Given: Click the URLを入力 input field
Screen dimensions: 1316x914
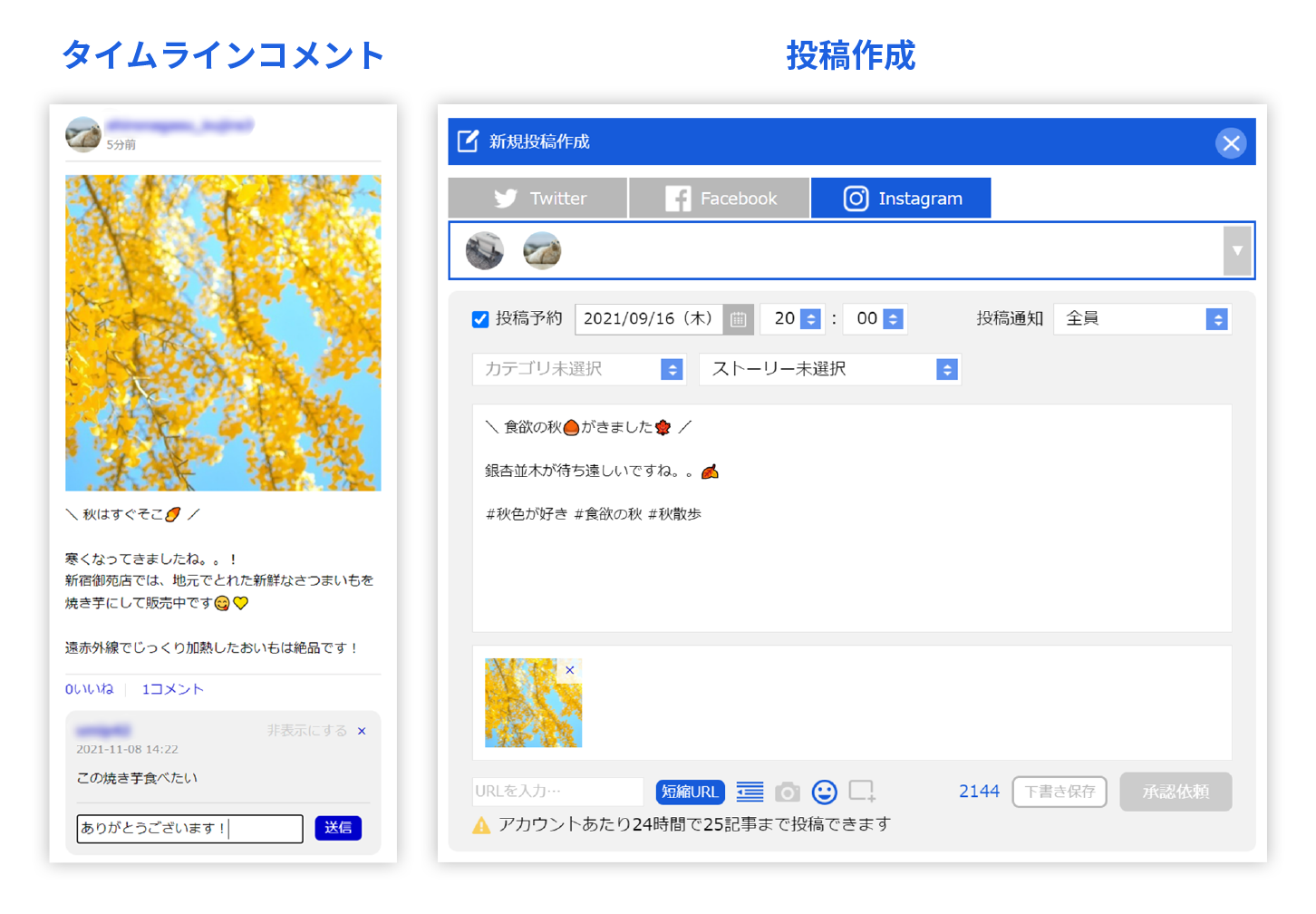Looking at the screenshot, I should pos(557,792).
